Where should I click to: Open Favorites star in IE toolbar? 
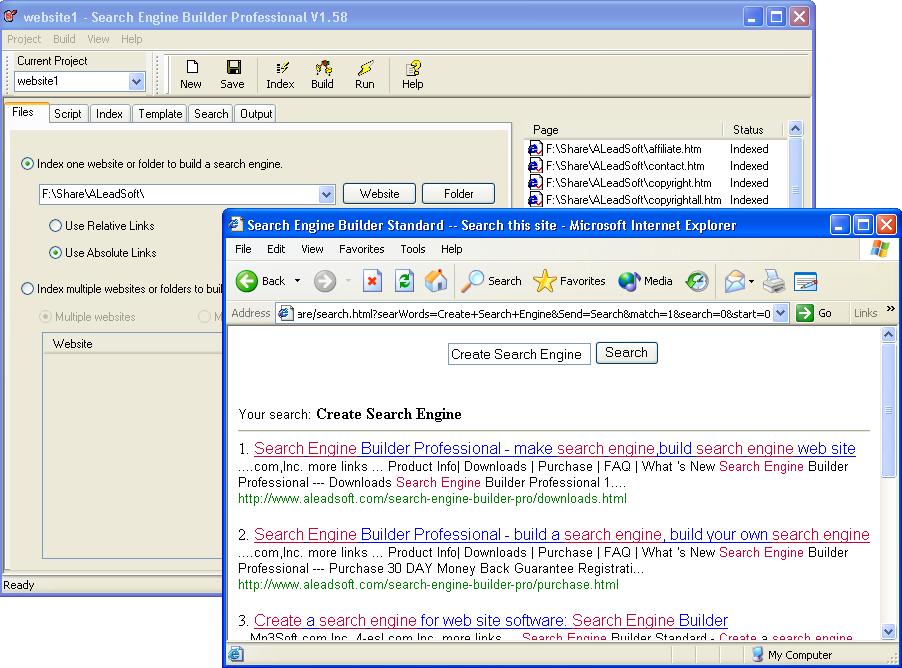(x=569, y=281)
